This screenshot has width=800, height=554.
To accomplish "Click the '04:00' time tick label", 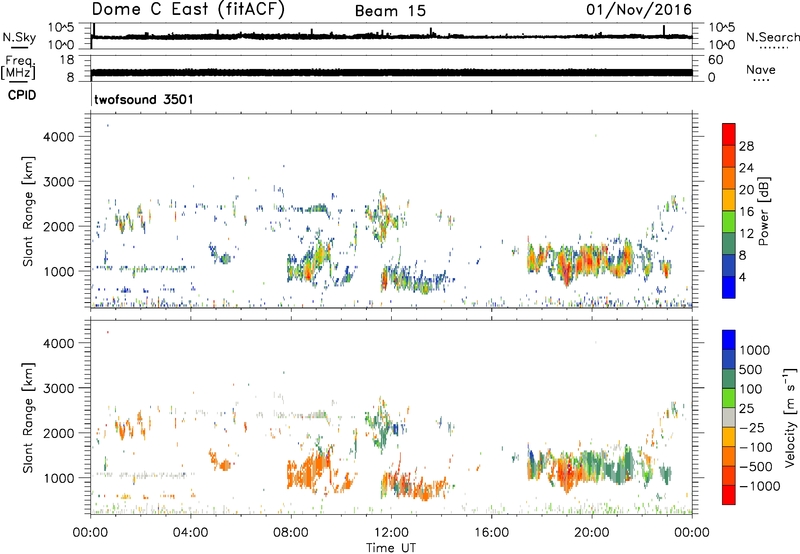I will [190, 533].
